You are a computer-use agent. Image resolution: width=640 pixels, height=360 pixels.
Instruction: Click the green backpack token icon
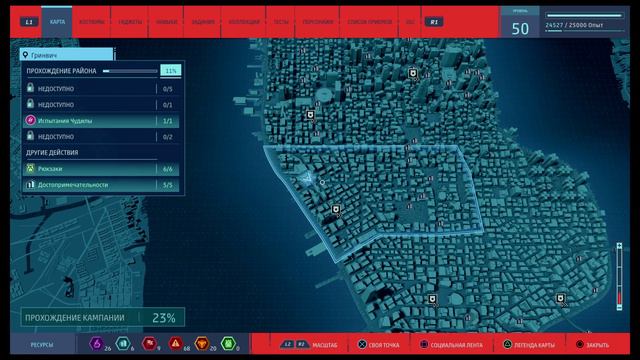point(229,344)
